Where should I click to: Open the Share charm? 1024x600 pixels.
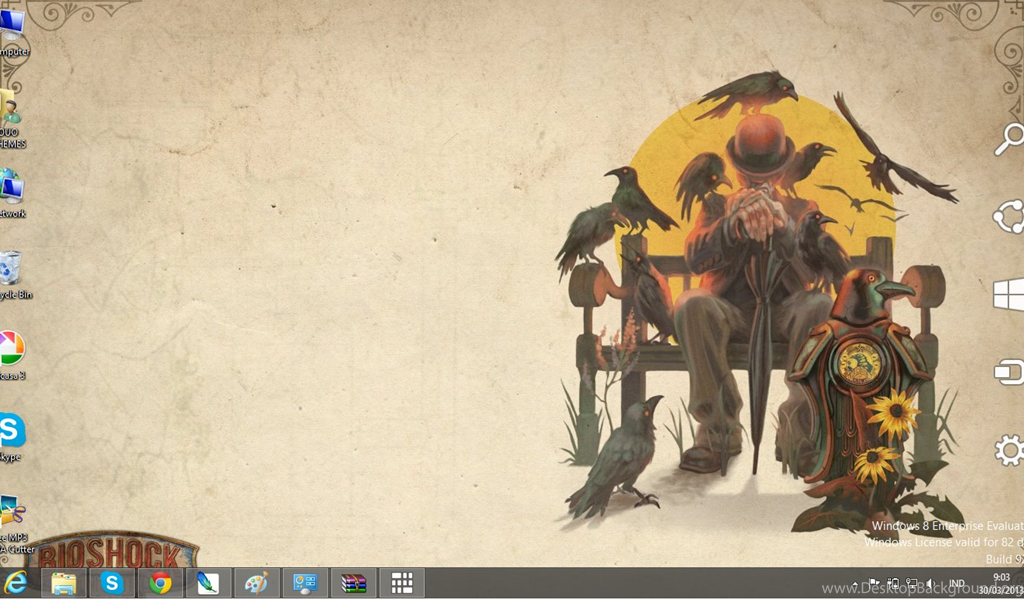pos(1009,216)
